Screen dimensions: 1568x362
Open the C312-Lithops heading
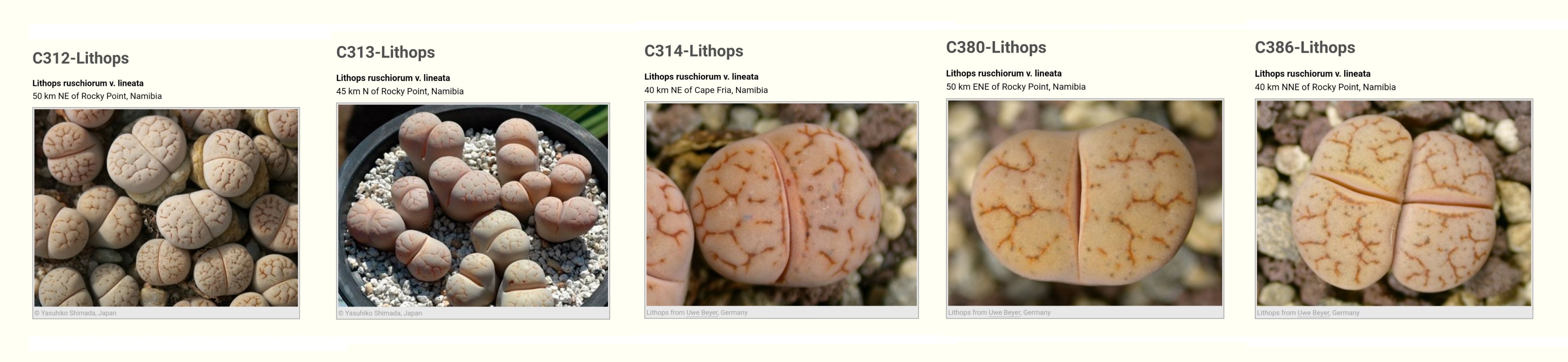80,59
